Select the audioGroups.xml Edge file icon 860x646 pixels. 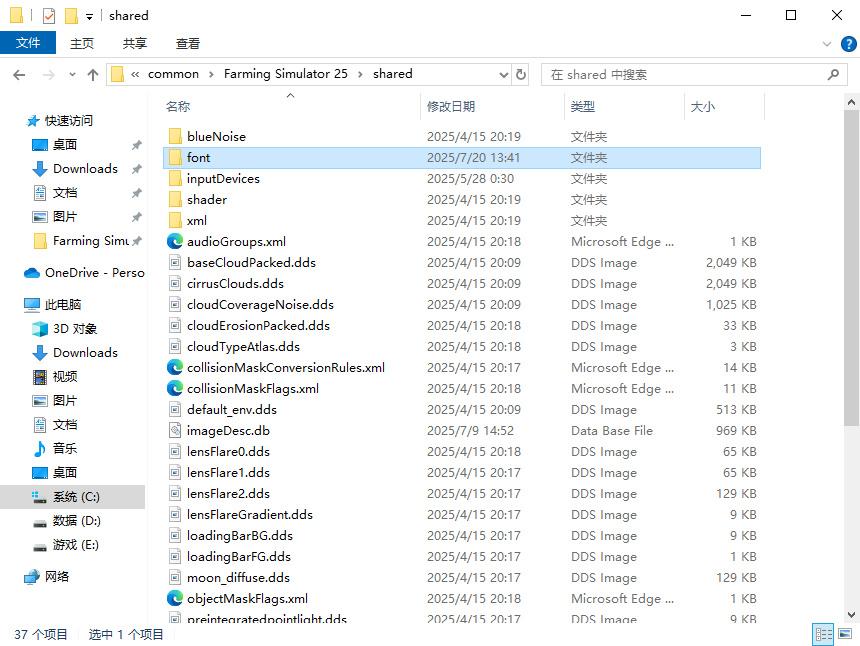pyautogui.click(x=175, y=241)
